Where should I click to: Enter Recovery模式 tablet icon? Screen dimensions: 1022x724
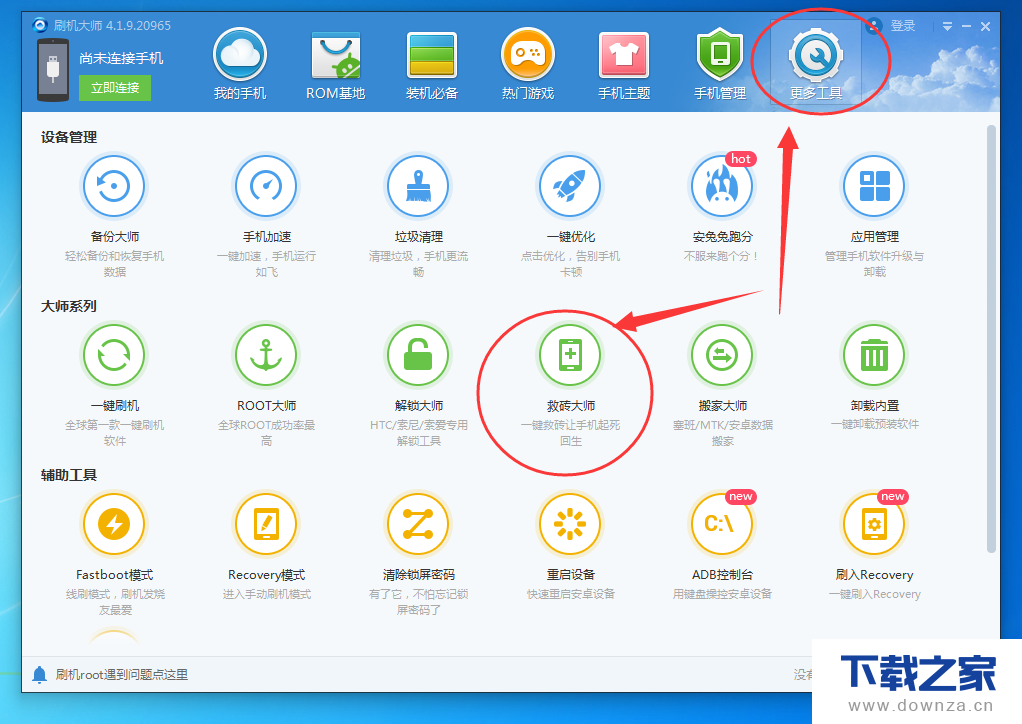pos(266,525)
